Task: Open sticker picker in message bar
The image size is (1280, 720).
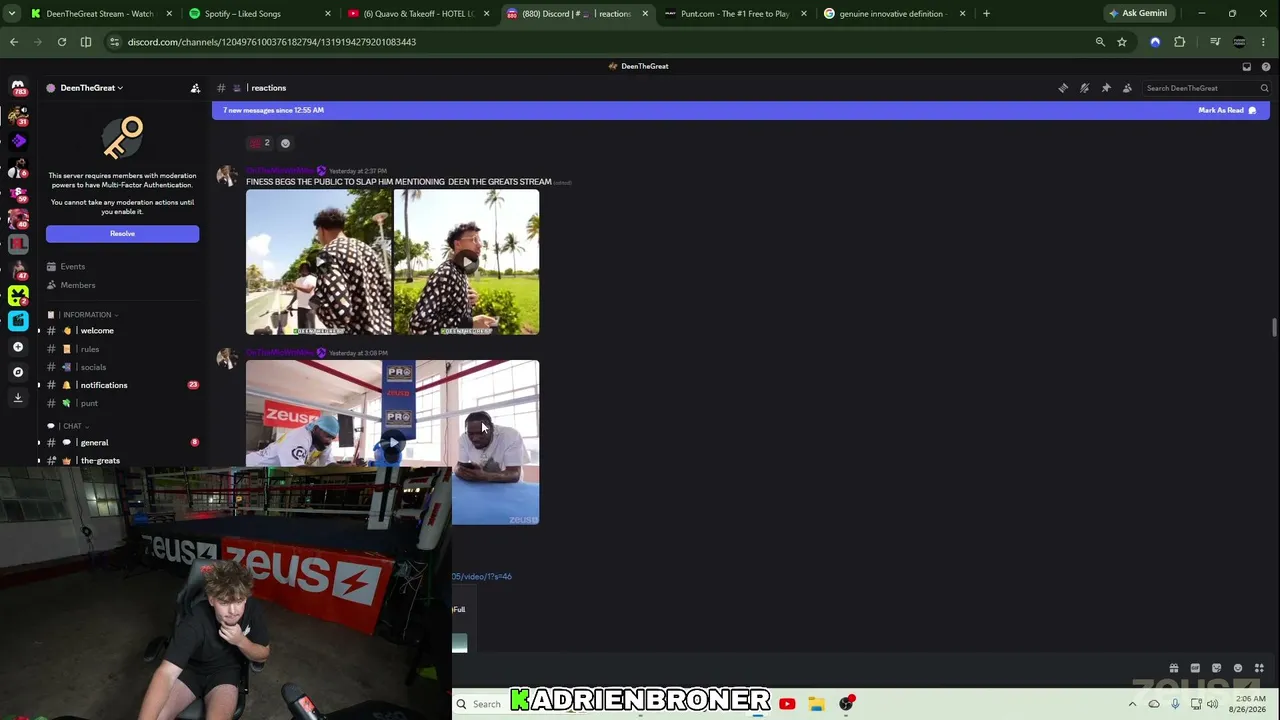Action: 1216,668
